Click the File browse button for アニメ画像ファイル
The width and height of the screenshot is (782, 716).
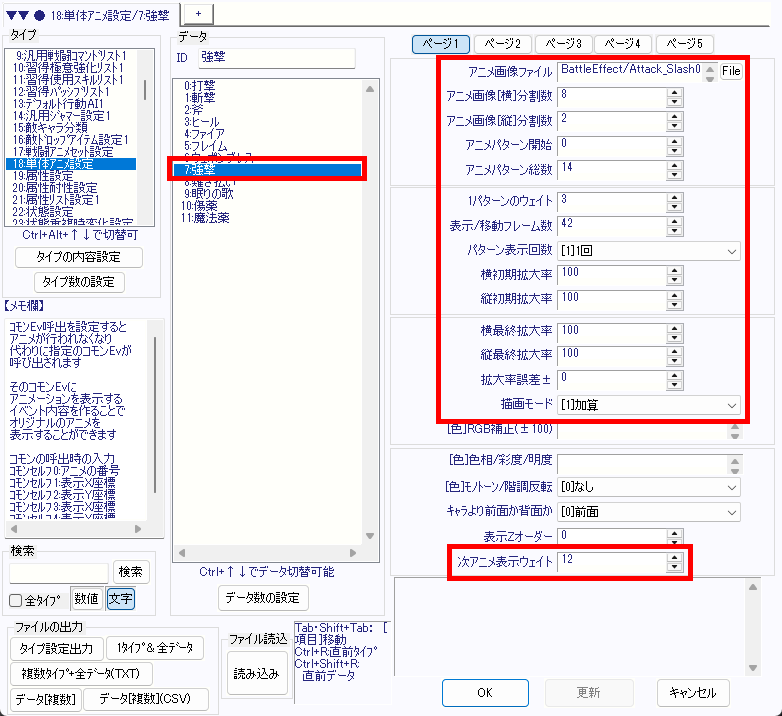(731, 72)
